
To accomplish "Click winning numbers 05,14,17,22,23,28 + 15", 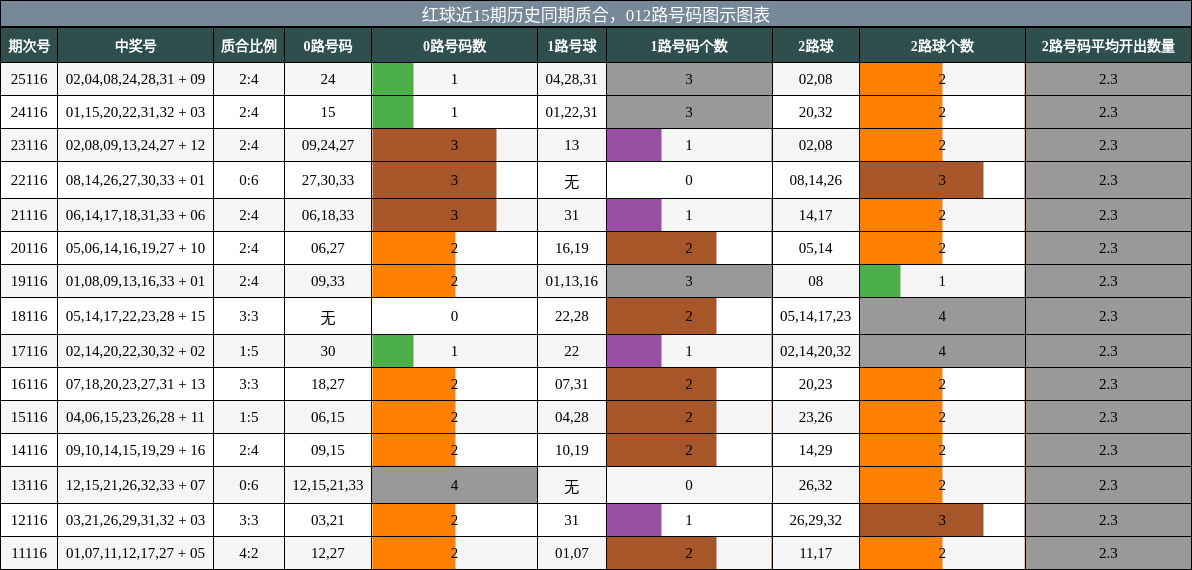I will (135, 316).
